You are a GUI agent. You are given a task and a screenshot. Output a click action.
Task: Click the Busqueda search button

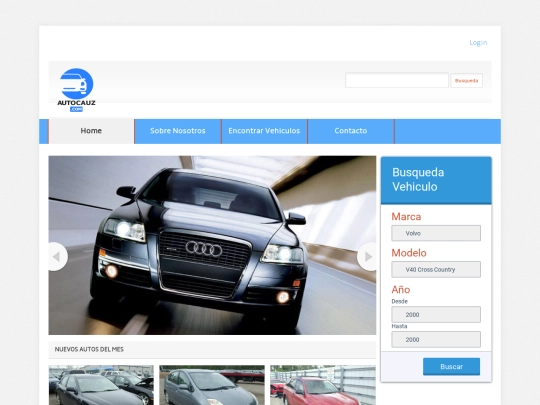[x=466, y=81]
